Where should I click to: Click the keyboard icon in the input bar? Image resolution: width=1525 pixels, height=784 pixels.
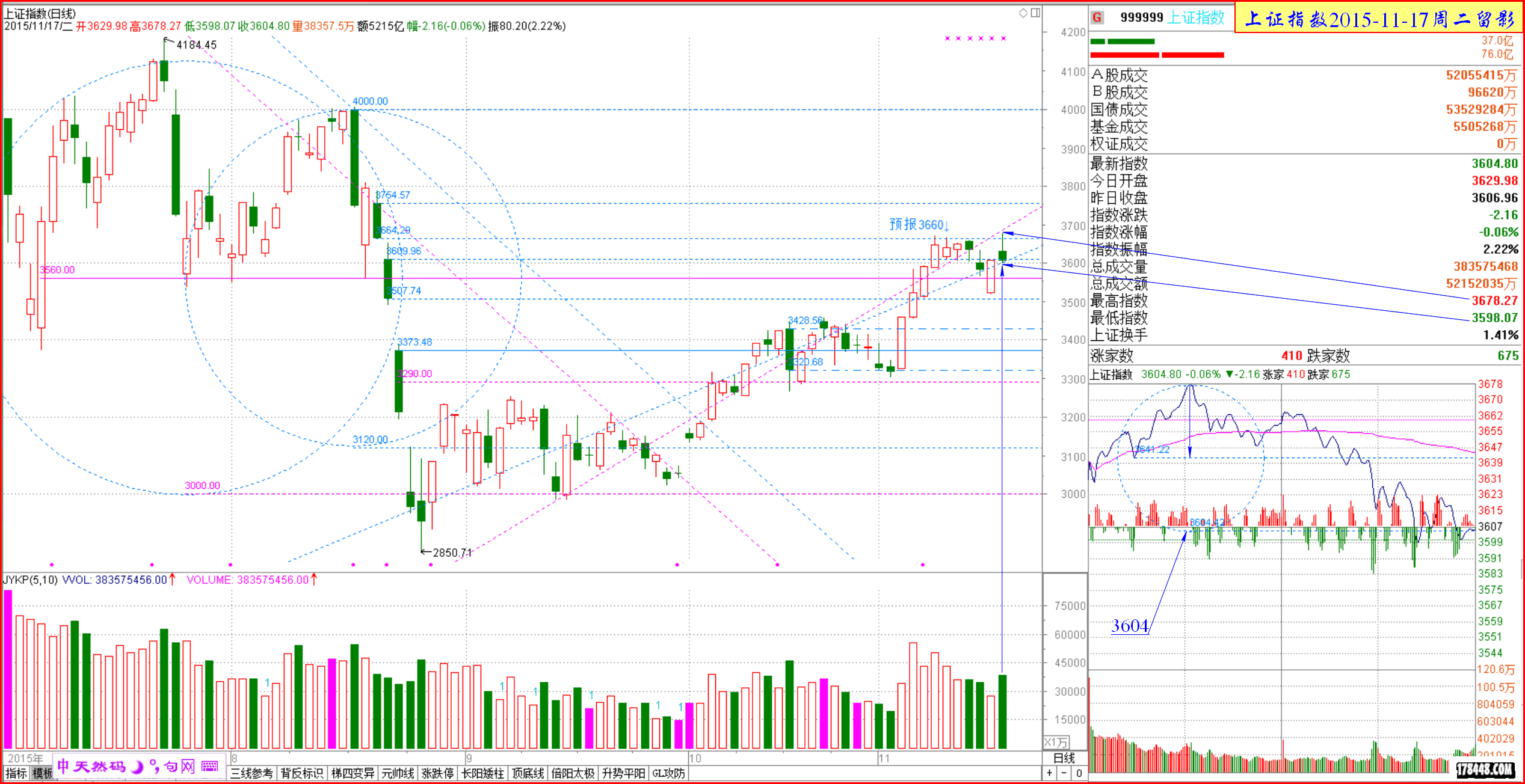point(209,766)
